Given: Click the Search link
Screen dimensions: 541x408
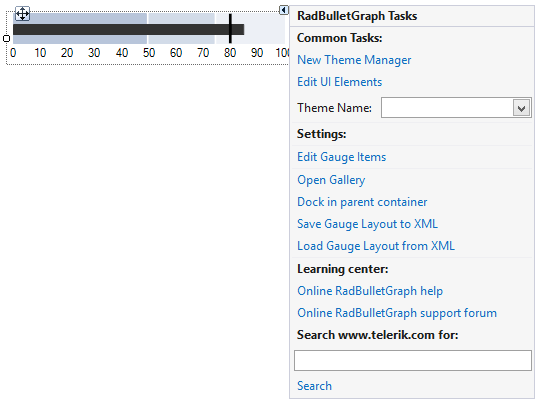Looking at the screenshot, I should [314, 386].
